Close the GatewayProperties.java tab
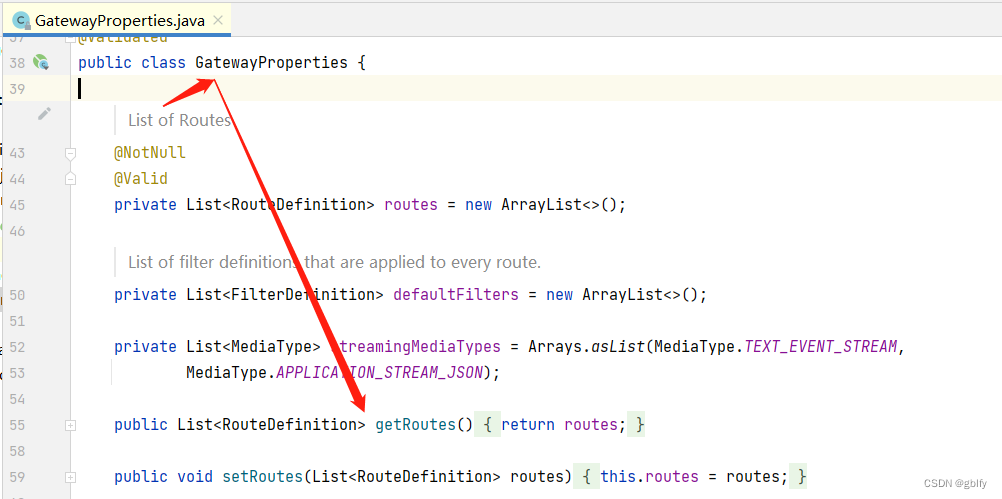The image size is (1002, 499). pyautogui.click(x=218, y=20)
